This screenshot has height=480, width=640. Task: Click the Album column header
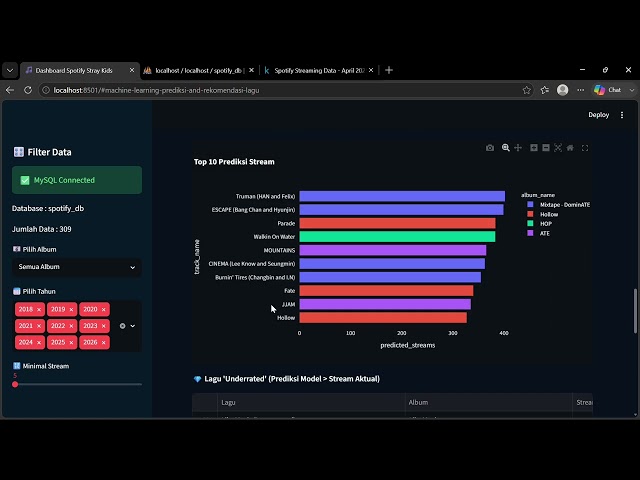pyautogui.click(x=489, y=402)
